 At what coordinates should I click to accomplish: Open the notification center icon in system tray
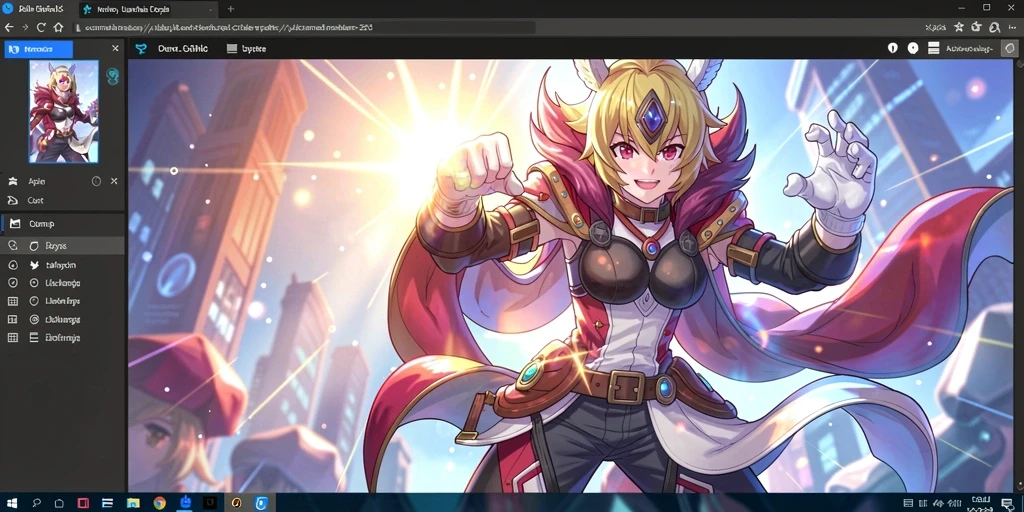click(1009, 503)
